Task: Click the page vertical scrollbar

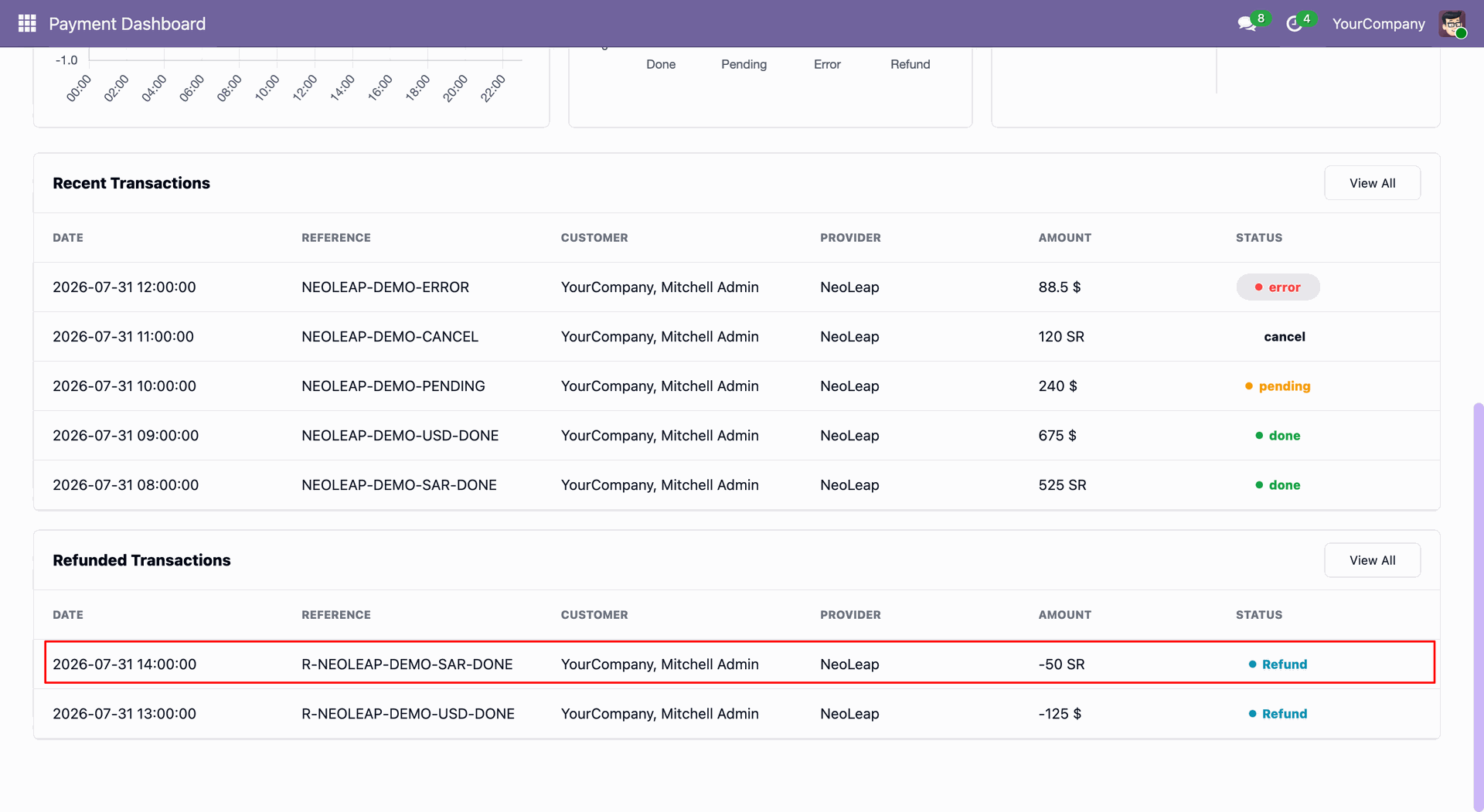Action: click(1478, 606)
